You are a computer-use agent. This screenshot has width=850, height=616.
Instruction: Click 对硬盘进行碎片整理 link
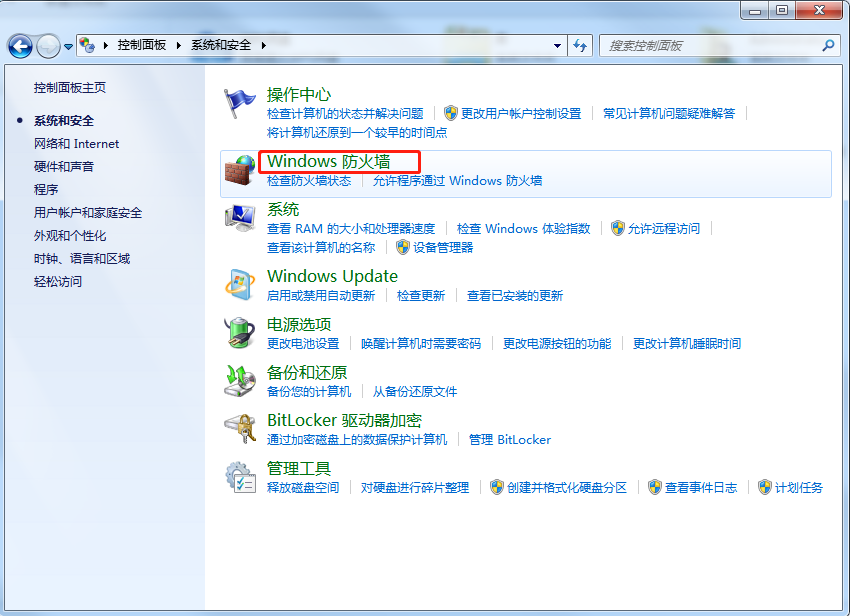pyautogui.click(x=415, y=487)
